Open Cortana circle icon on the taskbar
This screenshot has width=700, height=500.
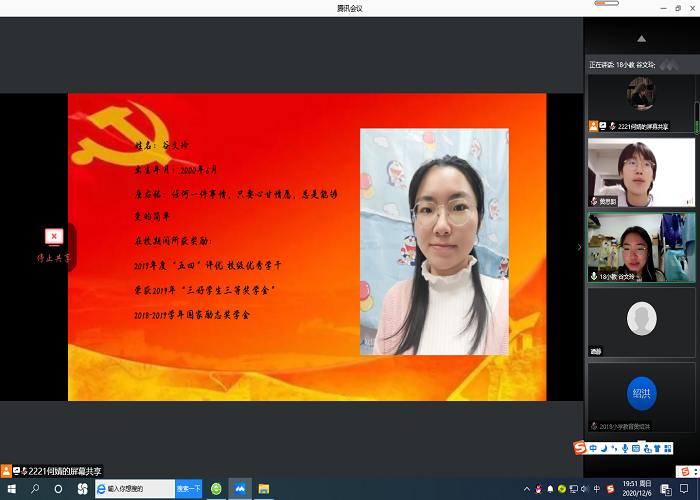point(58,489)
